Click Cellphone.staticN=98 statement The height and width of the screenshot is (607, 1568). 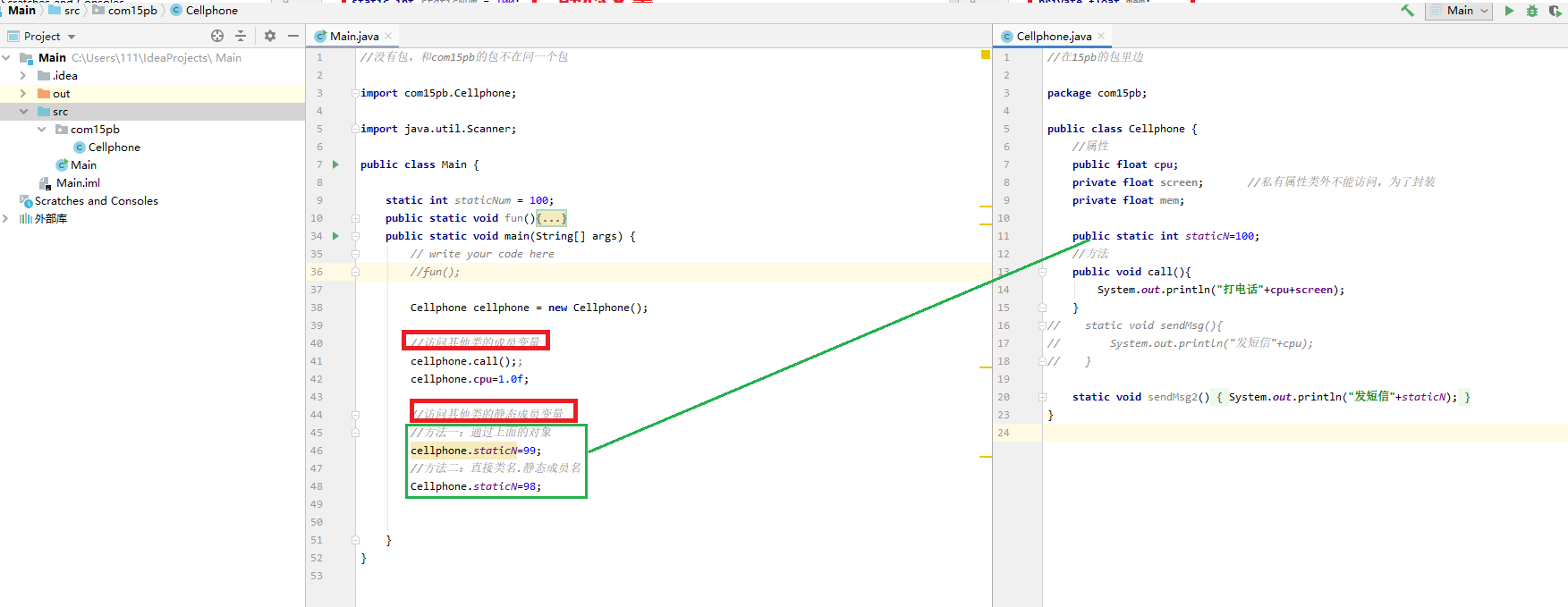pos(476,486)
